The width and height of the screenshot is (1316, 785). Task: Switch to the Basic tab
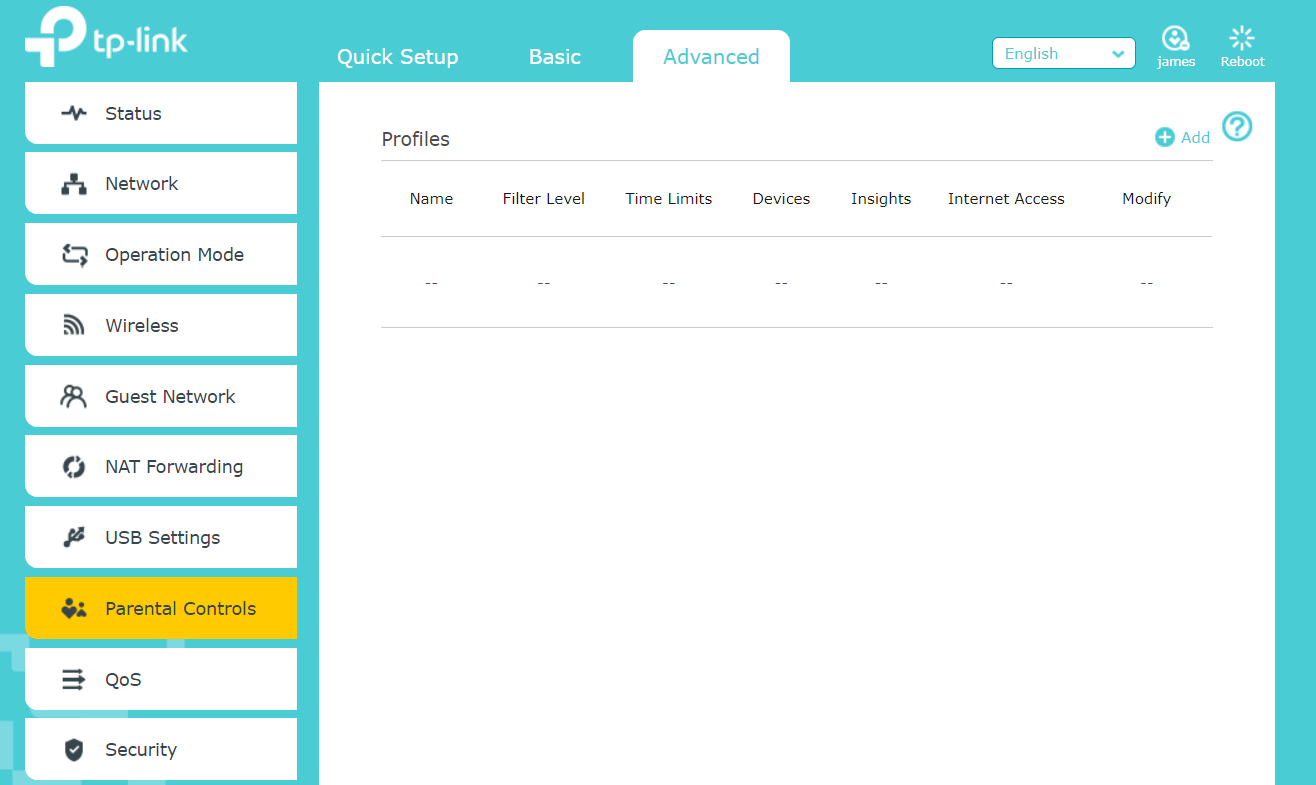554,57
